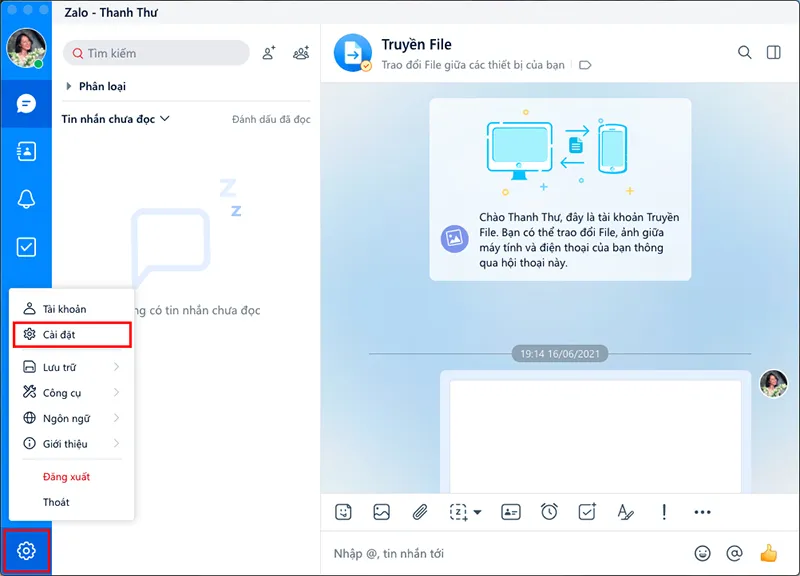Open the screenshot tool dropdown arrow
Image resolution: width=800 pixels, height=576 pixels.
[477, 513]
